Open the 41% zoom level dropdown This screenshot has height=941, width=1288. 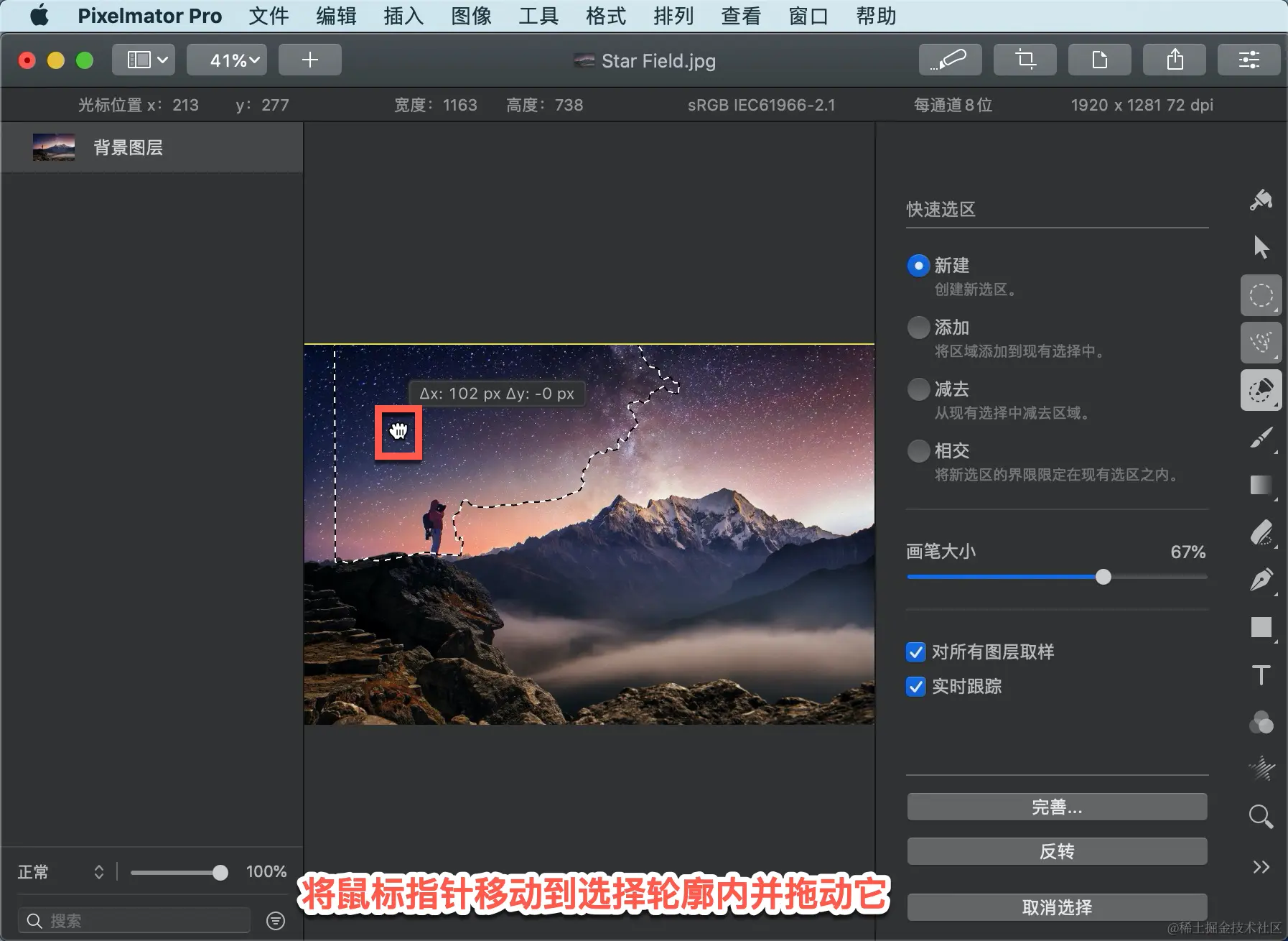[227, 60]
